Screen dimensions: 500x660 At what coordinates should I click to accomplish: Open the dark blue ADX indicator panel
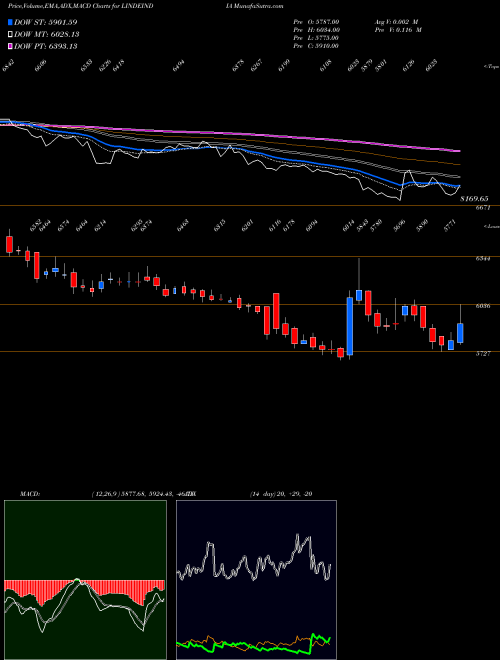pos(256,580)
